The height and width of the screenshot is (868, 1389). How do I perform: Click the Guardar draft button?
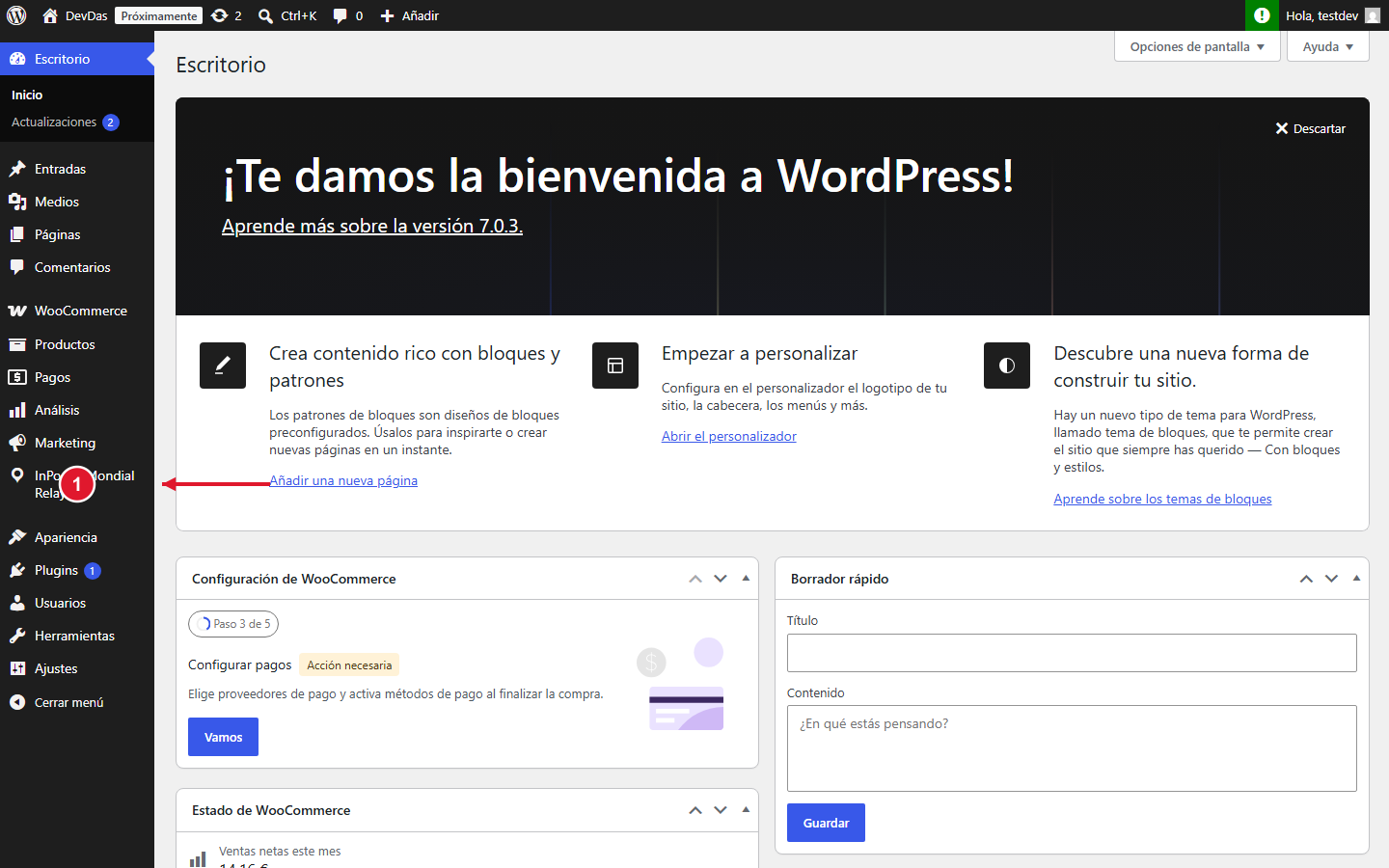click(x=826, y=823)
